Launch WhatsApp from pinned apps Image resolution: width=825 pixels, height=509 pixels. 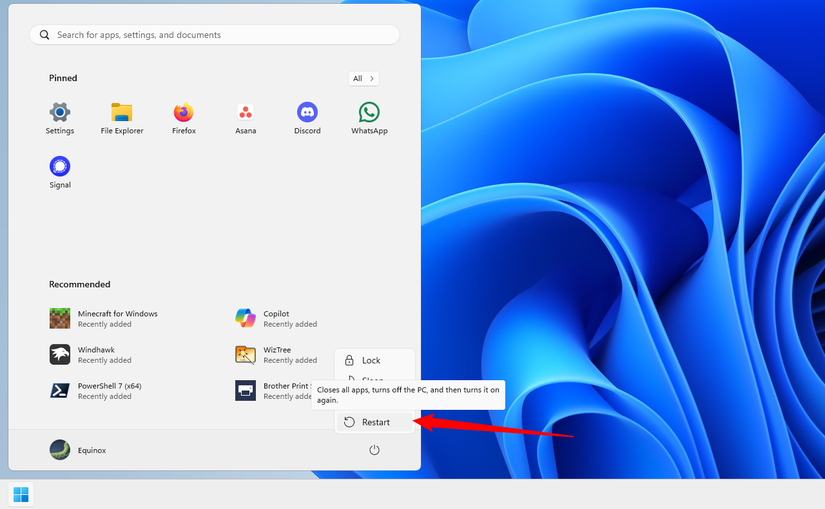pyautogui.click(x=369, y=117)
